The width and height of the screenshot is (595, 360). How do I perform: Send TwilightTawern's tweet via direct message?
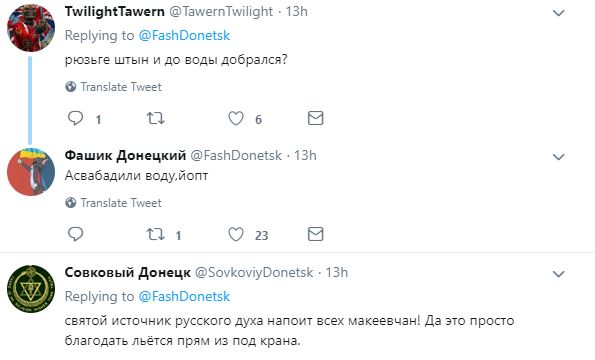(315, 118)
